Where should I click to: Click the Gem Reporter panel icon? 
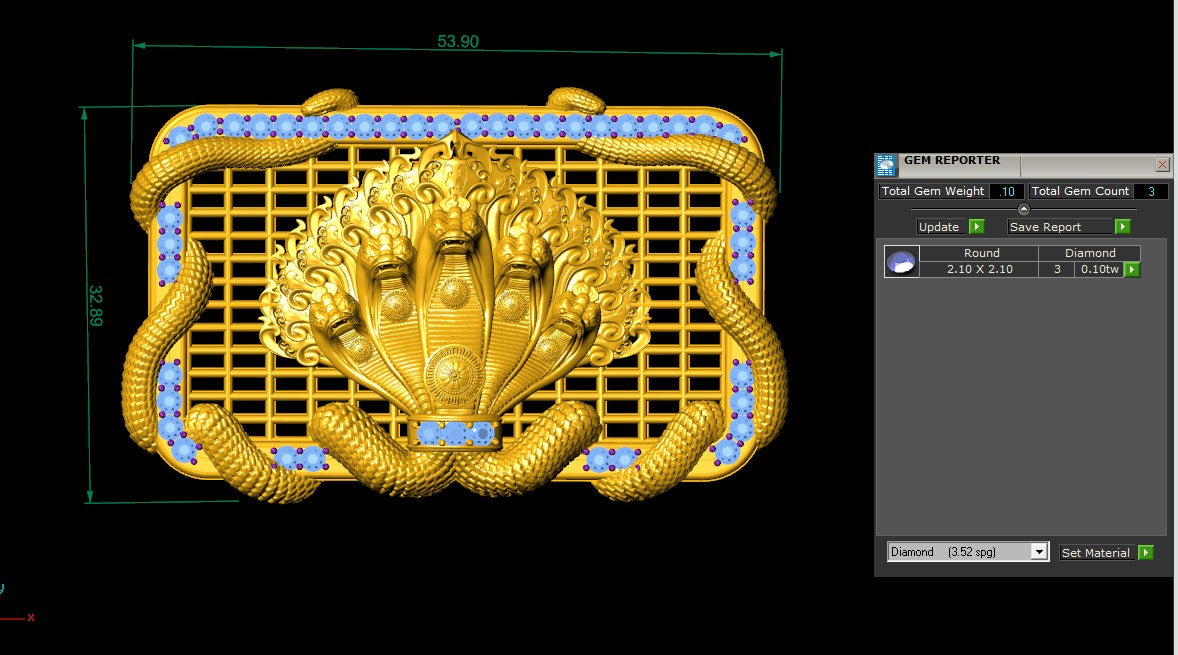(x=887, y=165)
